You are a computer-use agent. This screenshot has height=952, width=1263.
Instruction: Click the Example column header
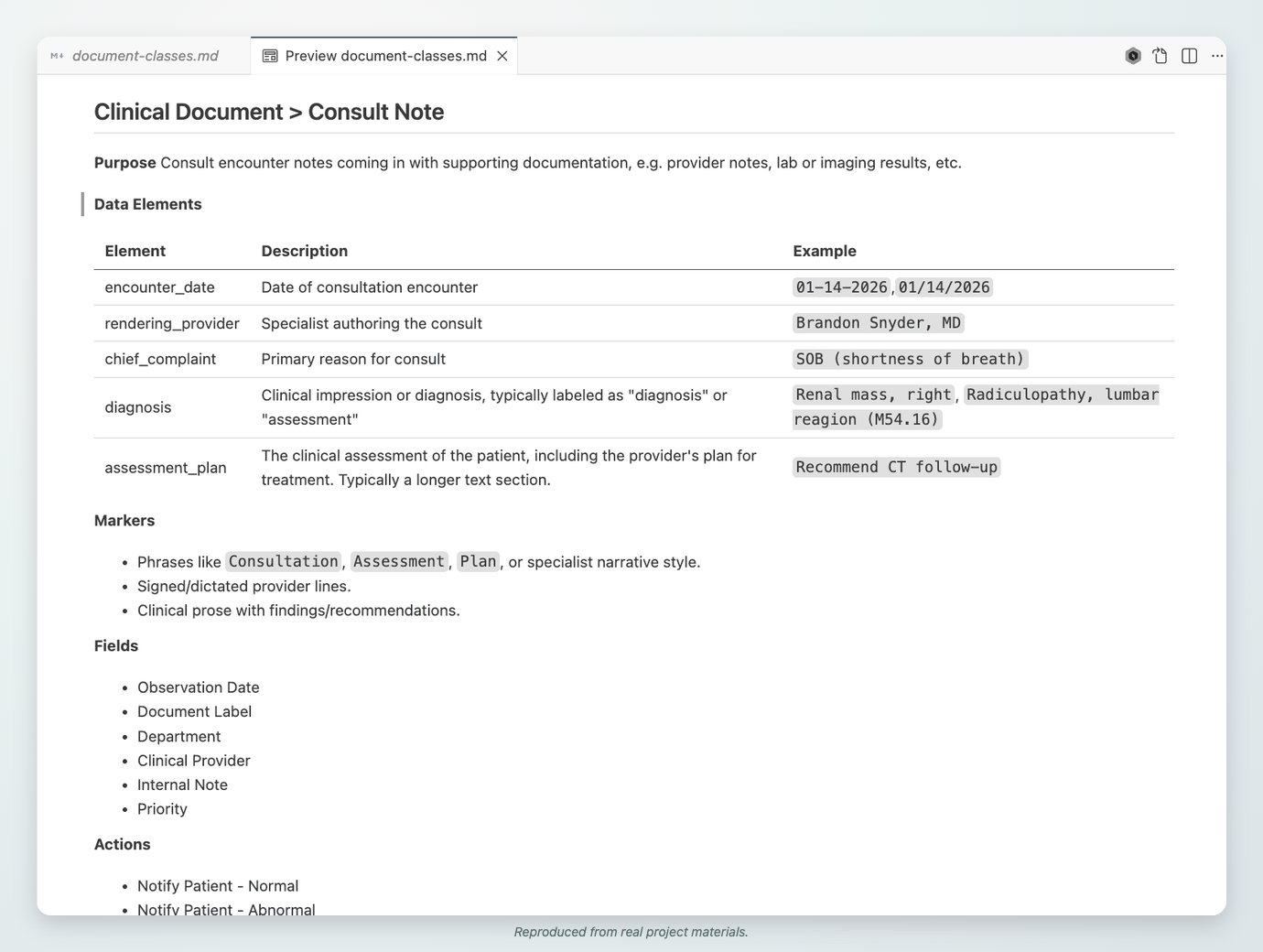[x=824, y=251]
